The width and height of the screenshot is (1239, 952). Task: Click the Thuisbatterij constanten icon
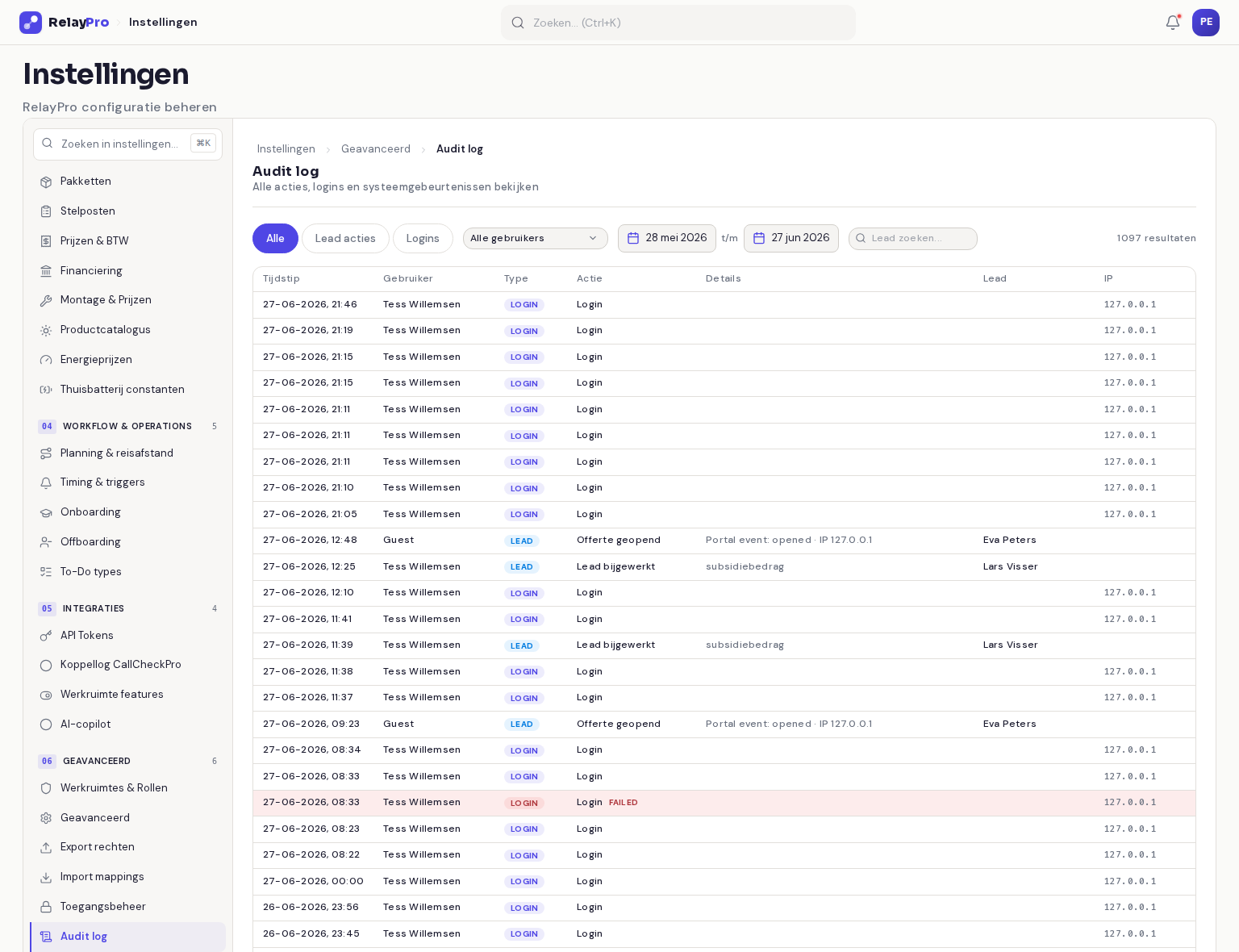pyautogui.click(x=46, y=390)
